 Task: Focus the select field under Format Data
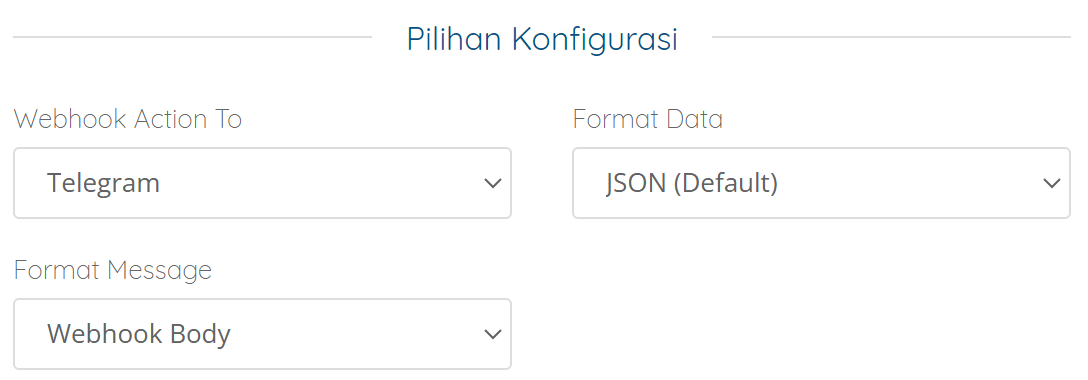(x=822, y=183)
